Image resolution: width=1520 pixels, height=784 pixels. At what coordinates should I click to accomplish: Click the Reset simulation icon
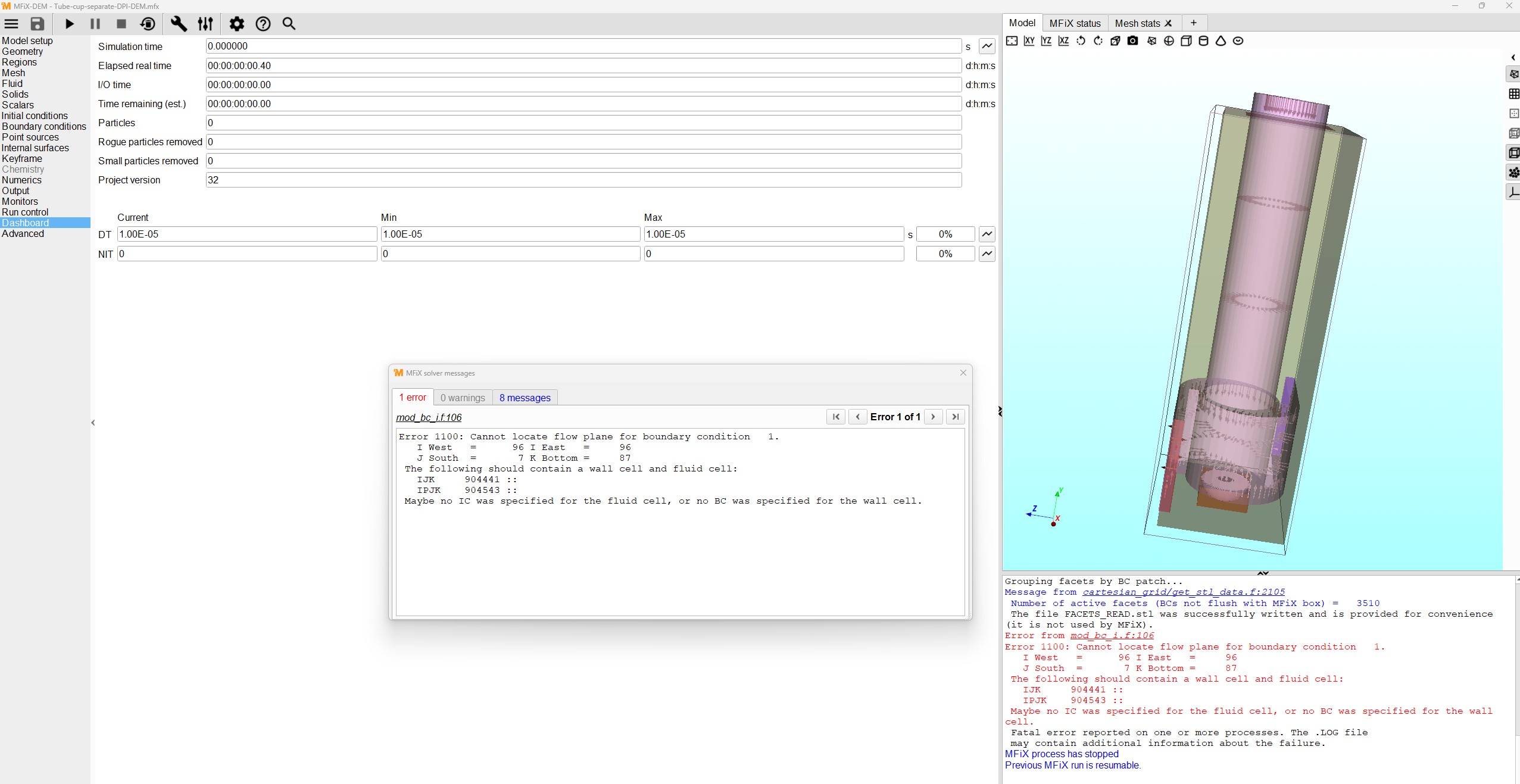coord(148,24)
